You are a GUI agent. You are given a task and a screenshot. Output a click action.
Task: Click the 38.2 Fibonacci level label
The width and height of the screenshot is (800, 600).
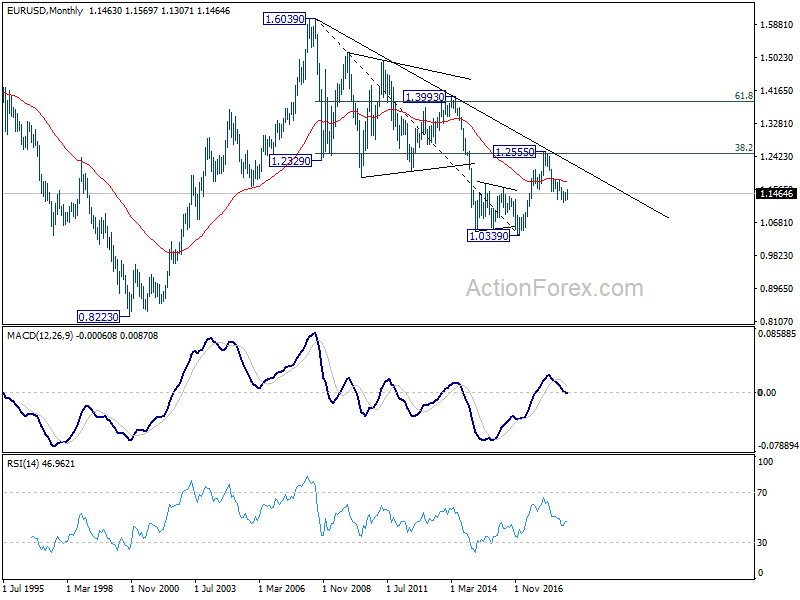coord(743,147)
